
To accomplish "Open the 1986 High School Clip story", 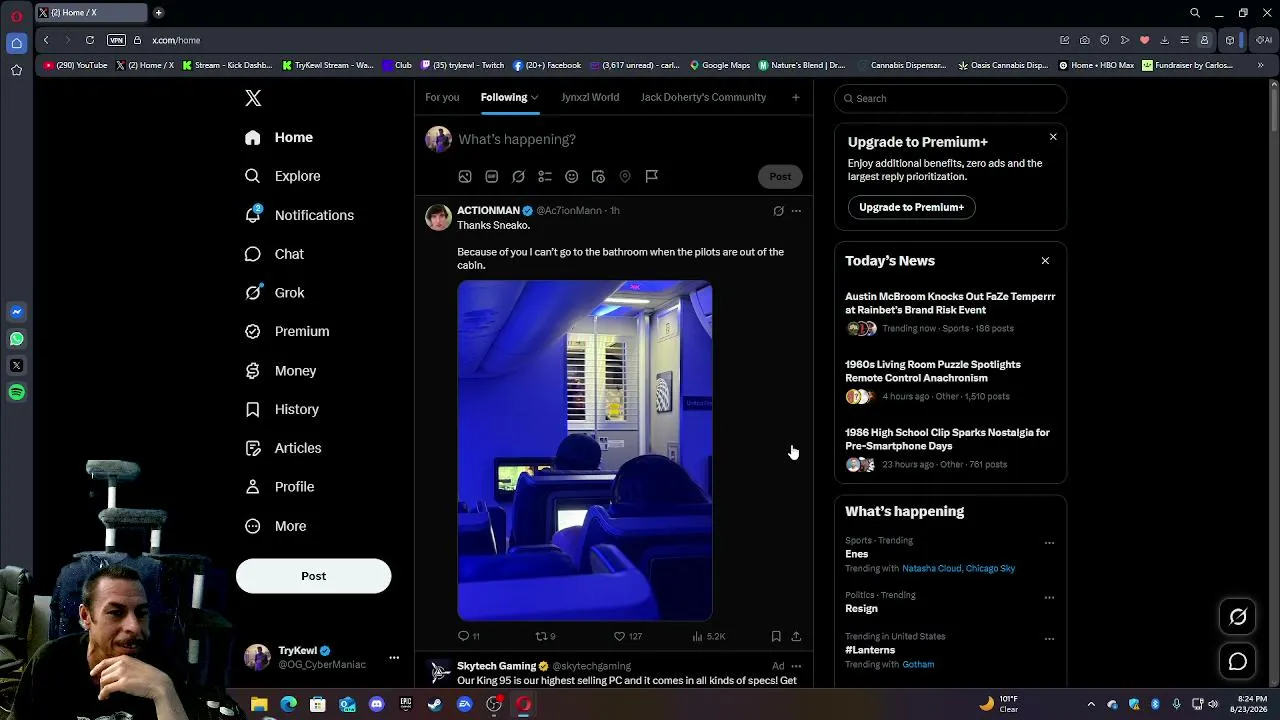I will click(947, 439).
